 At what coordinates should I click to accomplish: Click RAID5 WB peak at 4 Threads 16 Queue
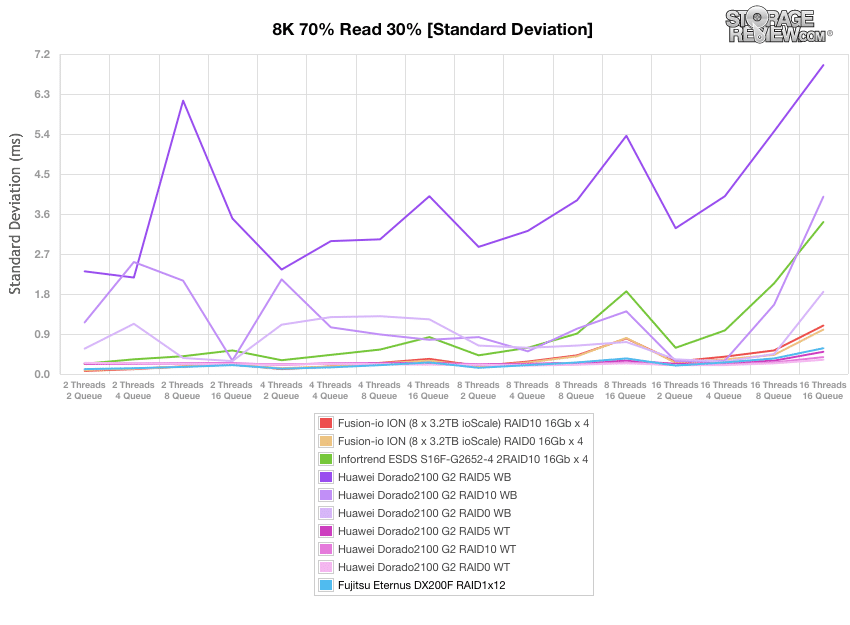pyautogui.click(x=429, y=196)
